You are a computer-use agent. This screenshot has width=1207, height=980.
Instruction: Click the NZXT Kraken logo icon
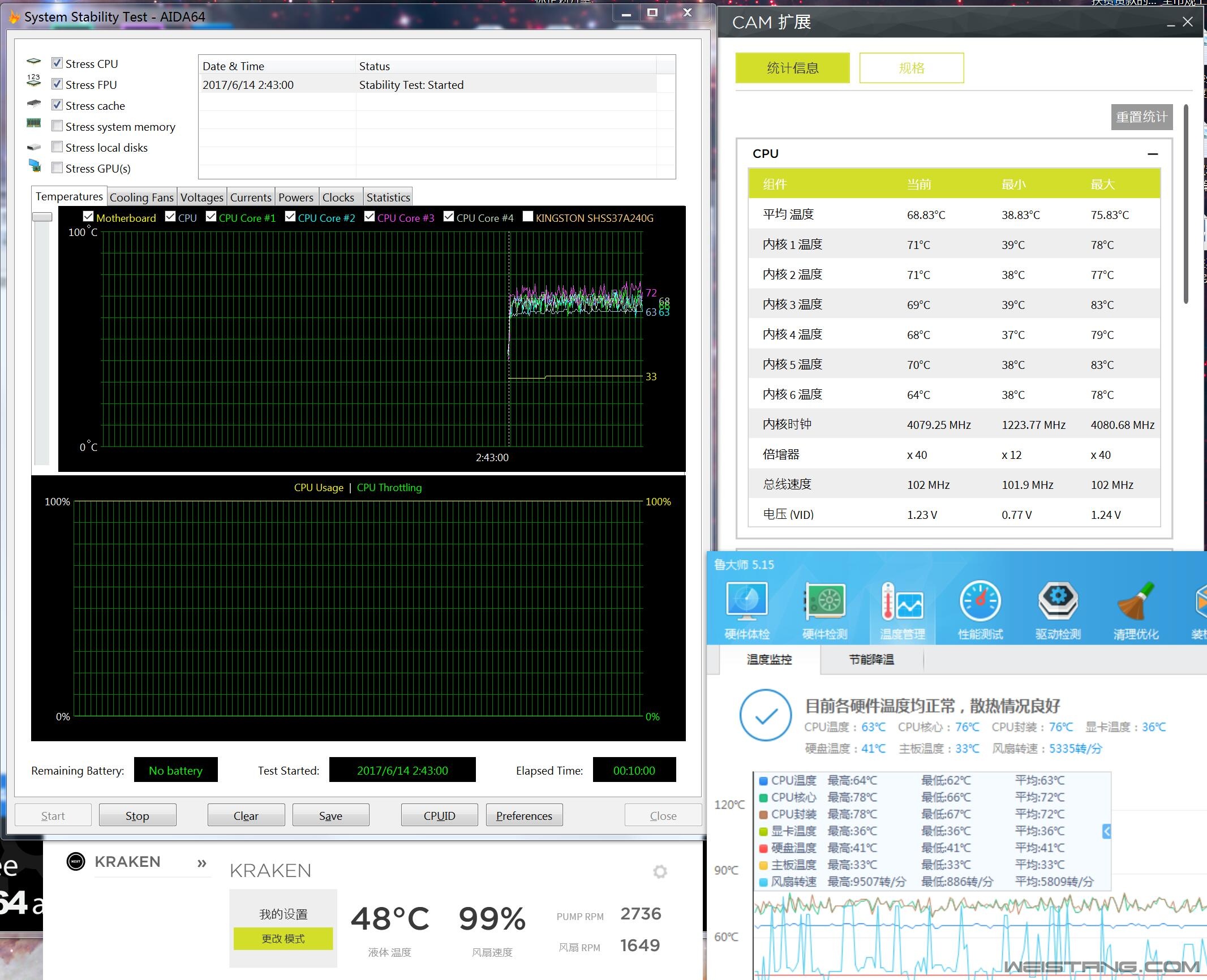click(x=75, y=862)
